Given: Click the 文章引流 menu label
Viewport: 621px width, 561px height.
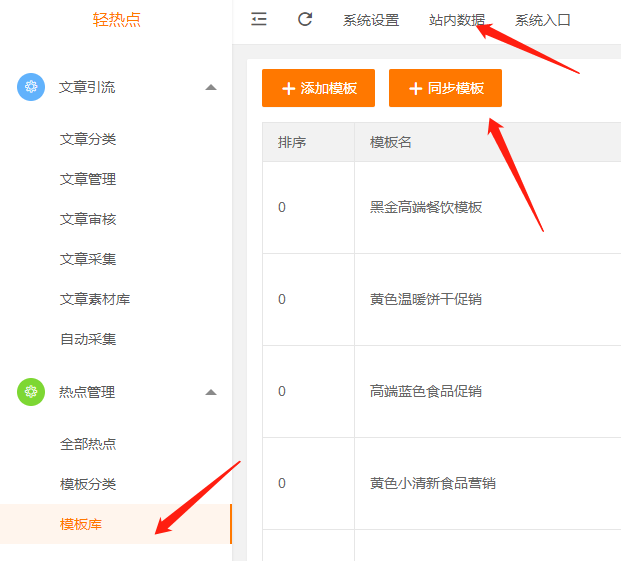Looking at the screenshot, I should [x=87, y=87].
